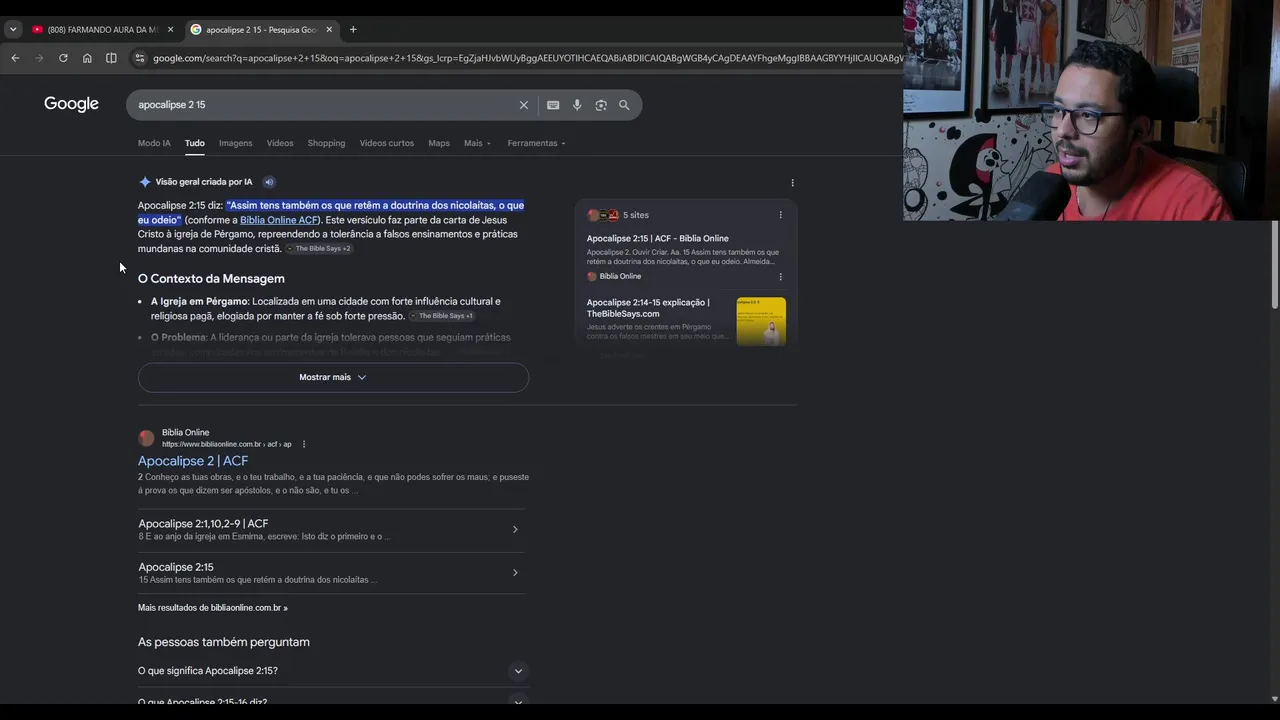This screenshot has height=720, width=1280.
Task: Expand 'O que significa Apocalipse 2:15?'
Action: coord(333,671)
